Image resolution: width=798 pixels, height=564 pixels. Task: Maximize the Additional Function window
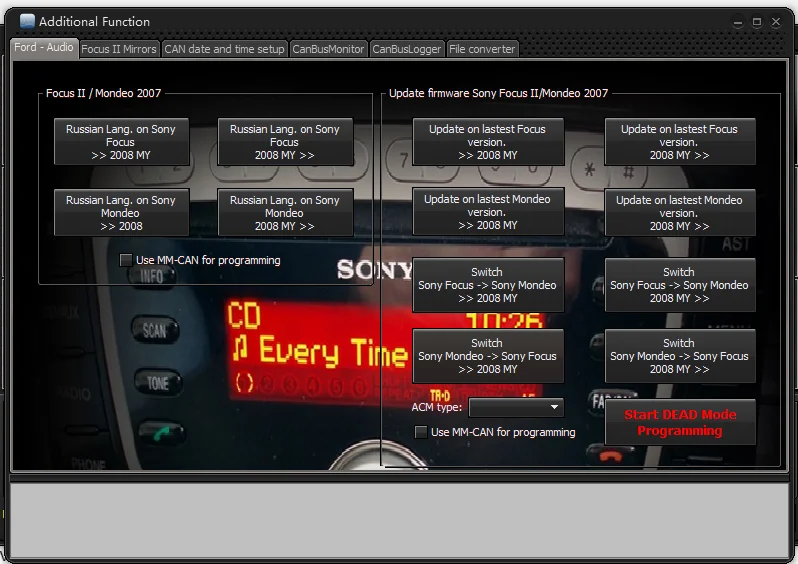pos(757,22)
